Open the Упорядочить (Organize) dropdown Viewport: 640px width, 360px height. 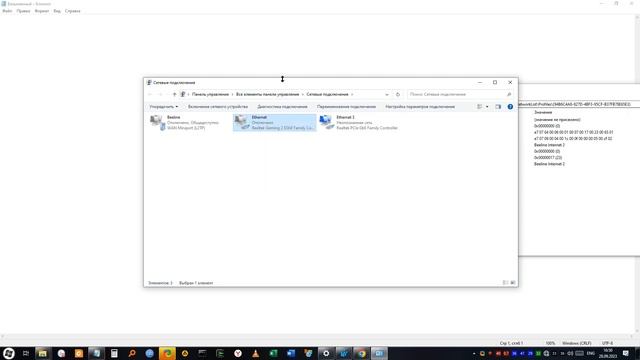(x=164, y=107)
